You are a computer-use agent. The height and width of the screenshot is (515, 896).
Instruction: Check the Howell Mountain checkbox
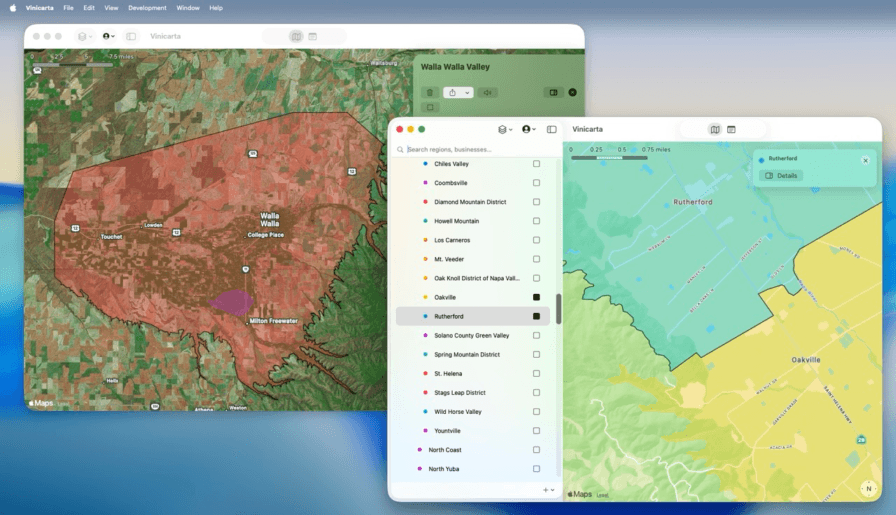click(x=536, y=221)
